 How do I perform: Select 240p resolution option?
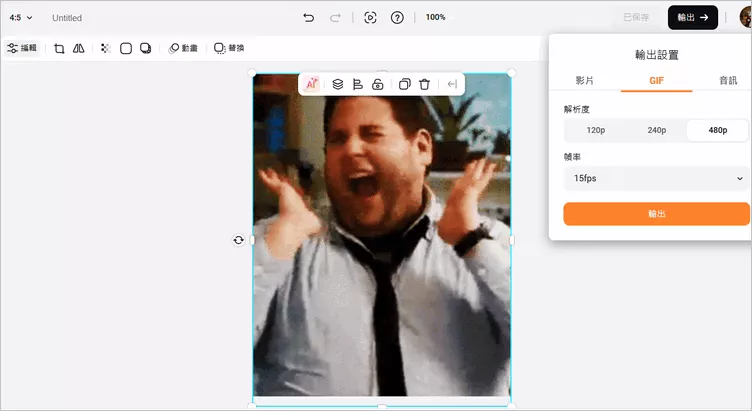point(656,130)
